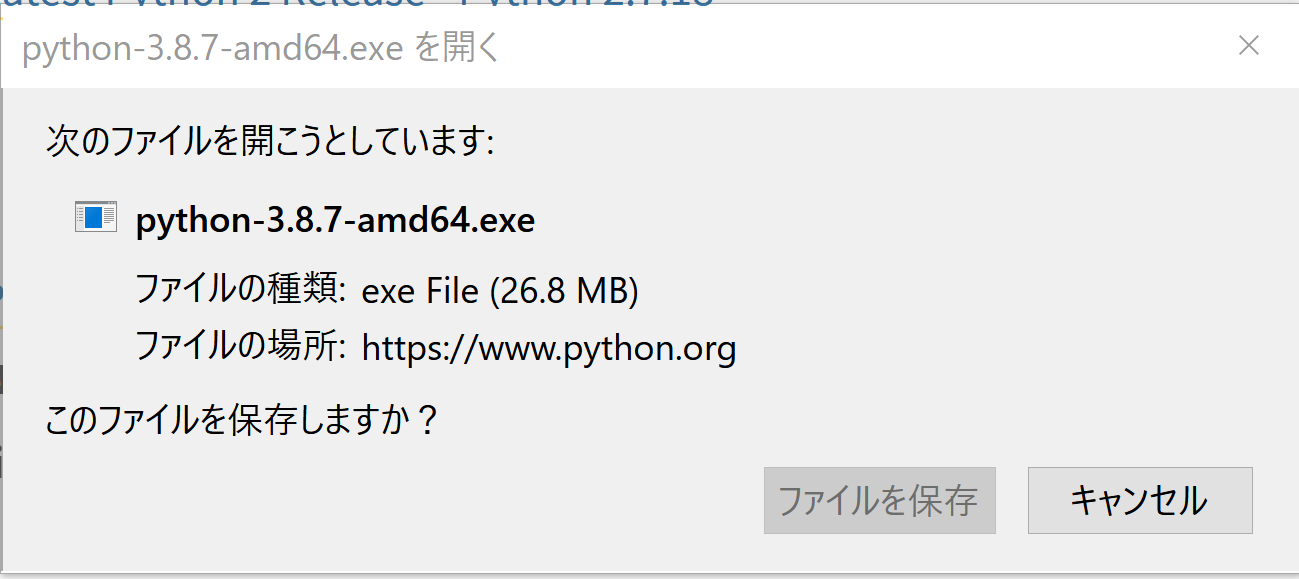
Task: Click the empty gray area left of ファイルを保存
Action: 400,500
